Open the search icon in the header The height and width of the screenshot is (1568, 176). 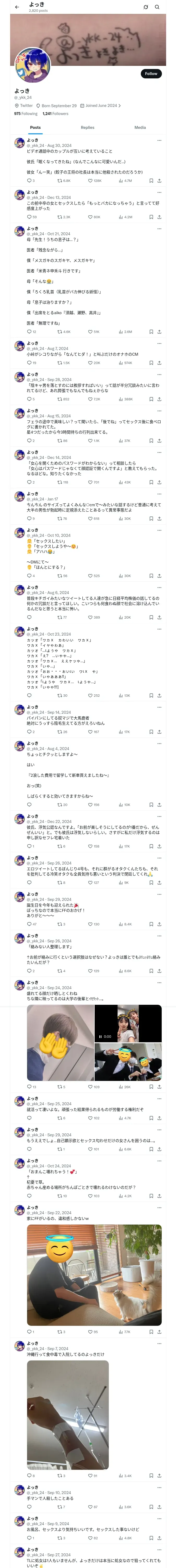157,7
